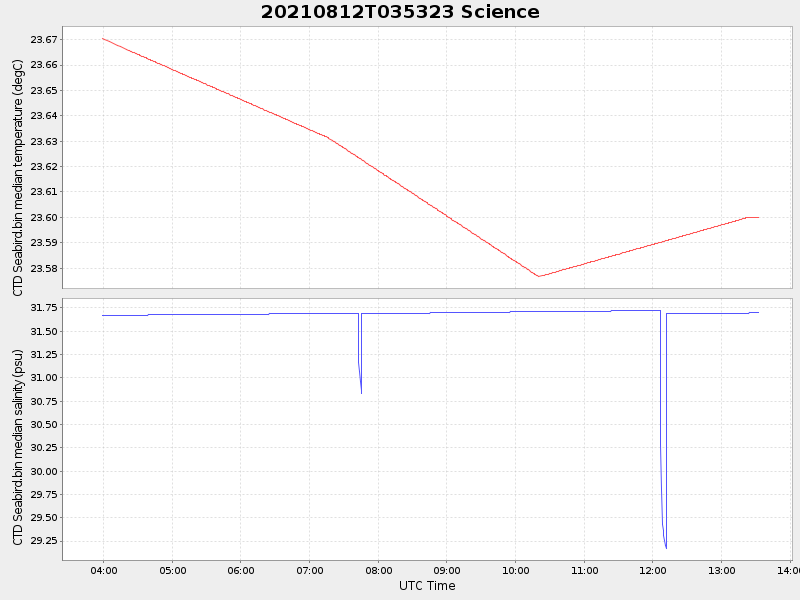Click the 31.25 salinity tick label
This screenshot has width=800, height=600.
click(x=44, y=355)
